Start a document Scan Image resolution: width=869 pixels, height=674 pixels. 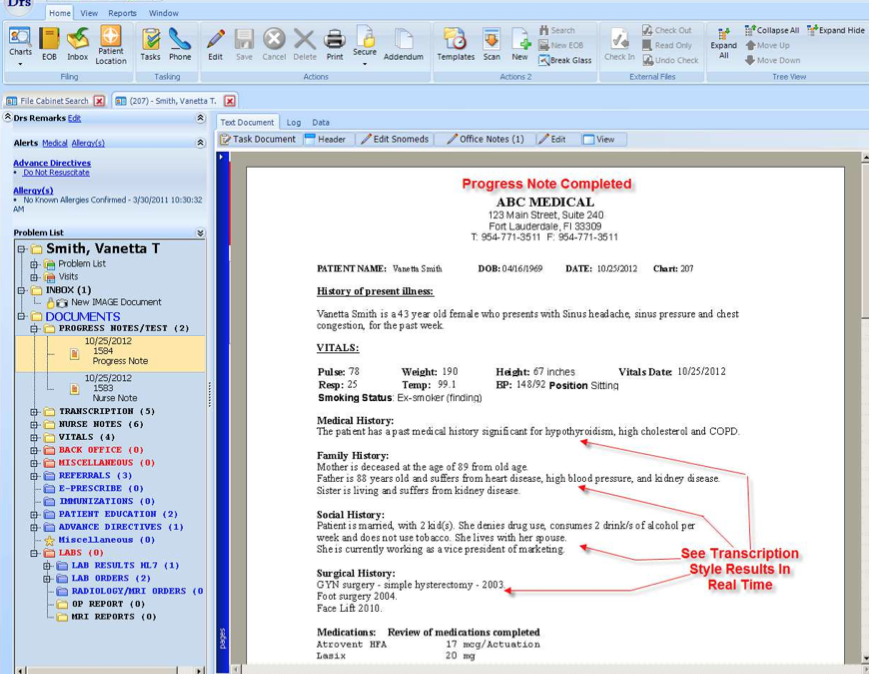pos(489,41)
